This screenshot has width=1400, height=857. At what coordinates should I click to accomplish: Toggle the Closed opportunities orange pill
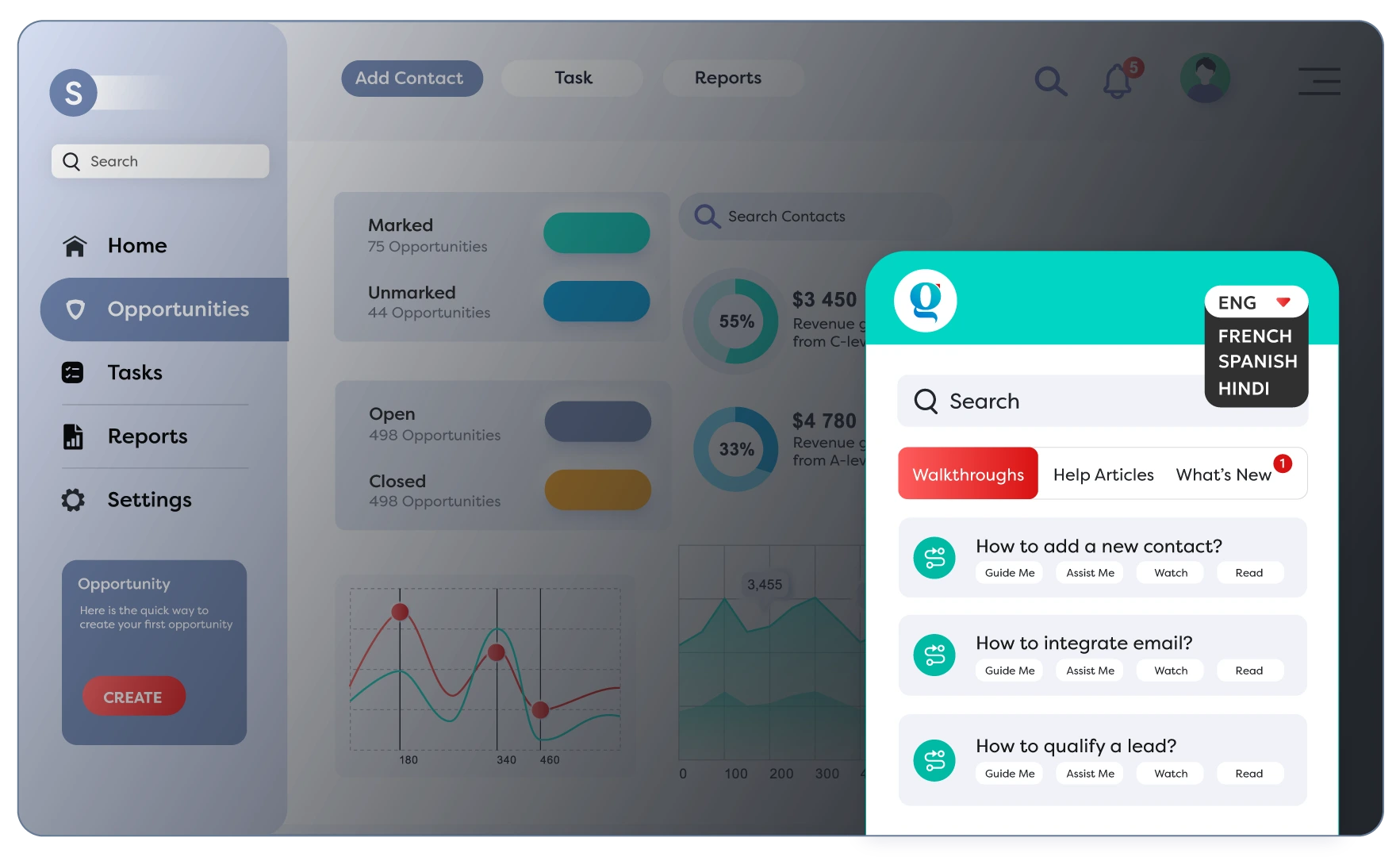[x=597, y=490]
